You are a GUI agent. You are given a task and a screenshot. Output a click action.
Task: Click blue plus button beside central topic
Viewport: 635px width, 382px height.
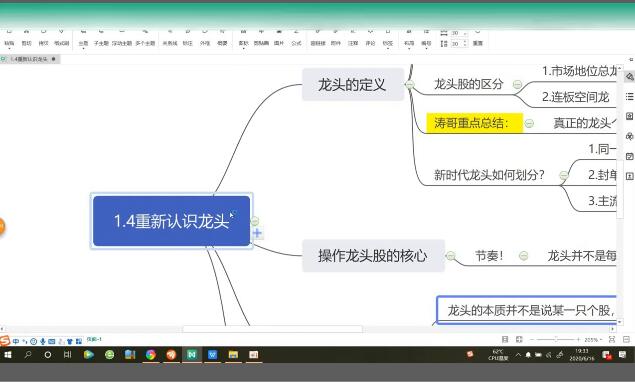pos(257,233)
